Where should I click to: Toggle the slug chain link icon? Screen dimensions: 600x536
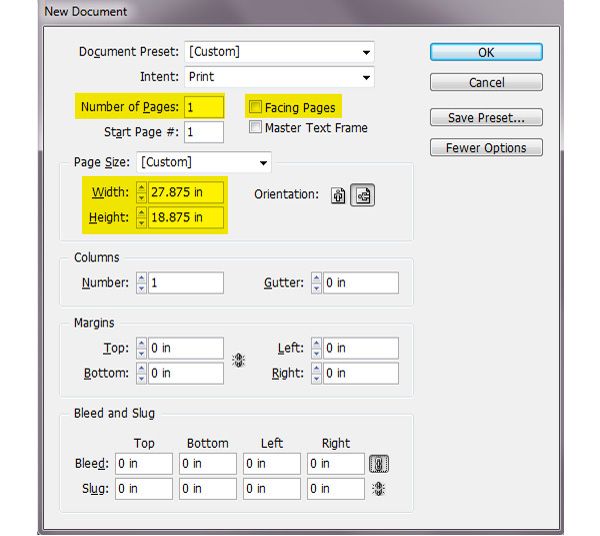click(x=378, y=489)
